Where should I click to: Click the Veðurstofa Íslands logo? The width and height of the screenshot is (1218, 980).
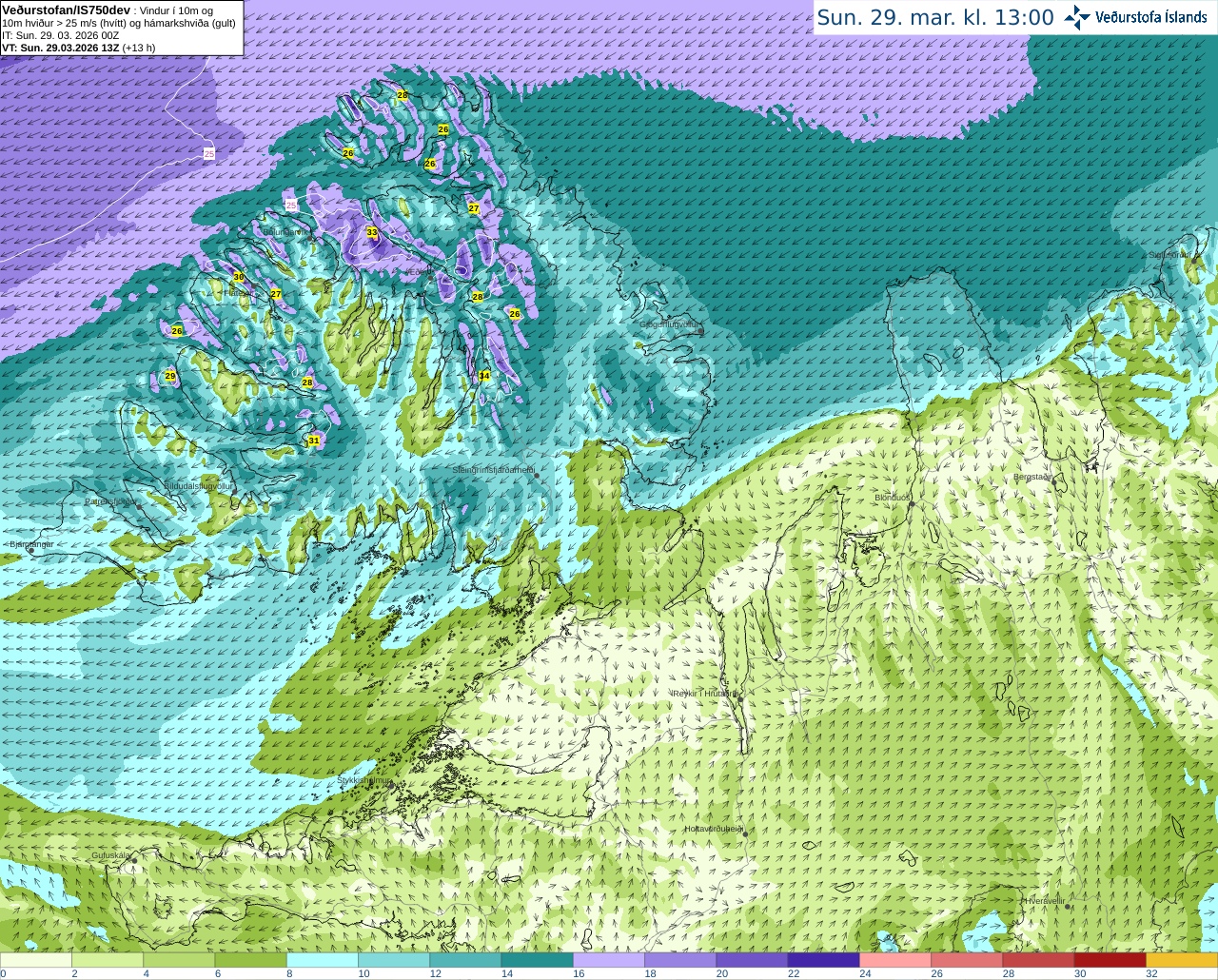point(1136,17)
